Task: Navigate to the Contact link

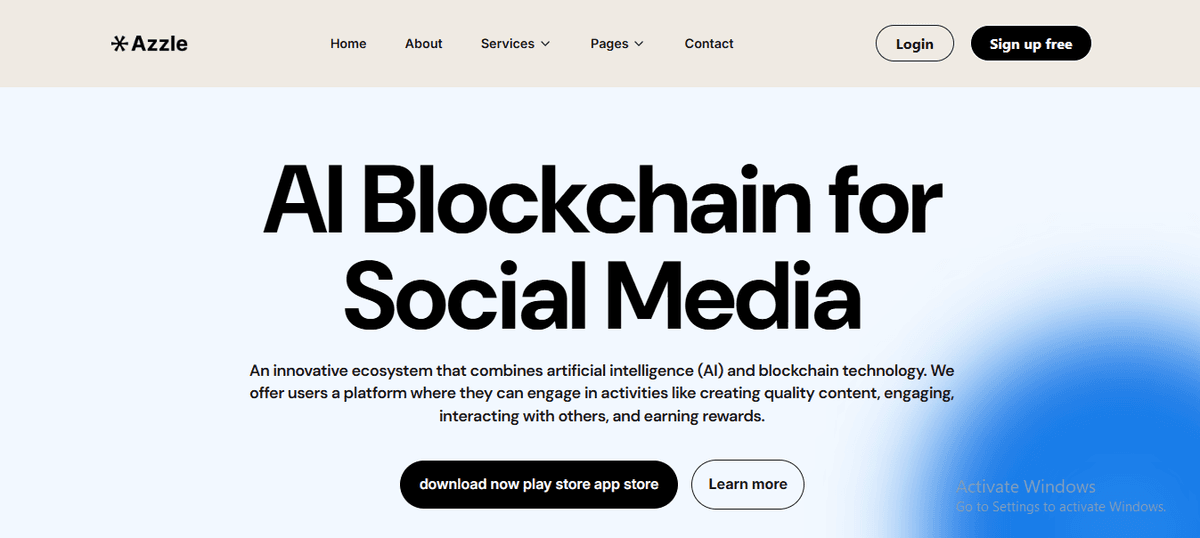Action: point(709,44)
